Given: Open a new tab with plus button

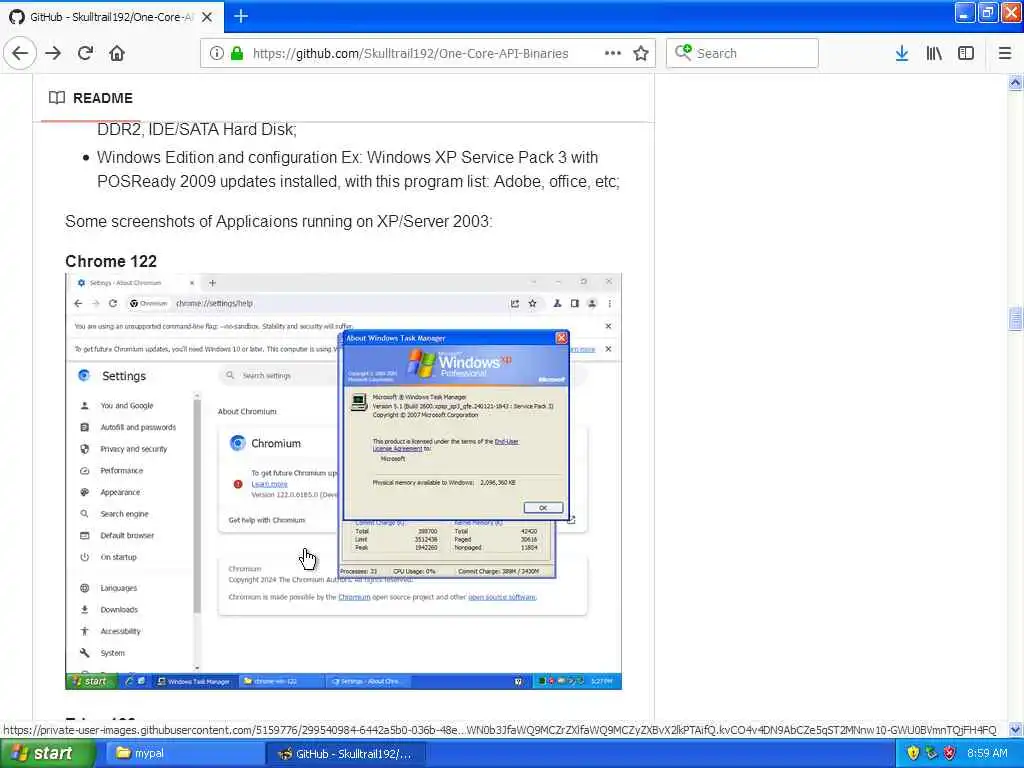Looking at the screenshot, I should click(x=240, y=16).
